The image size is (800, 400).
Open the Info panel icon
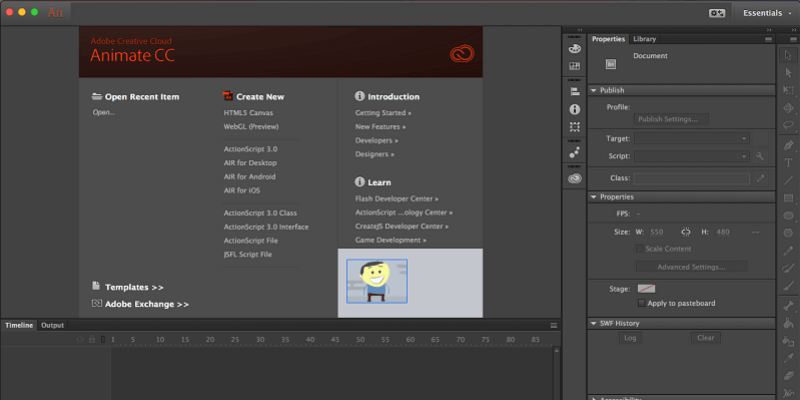(574, 109)
